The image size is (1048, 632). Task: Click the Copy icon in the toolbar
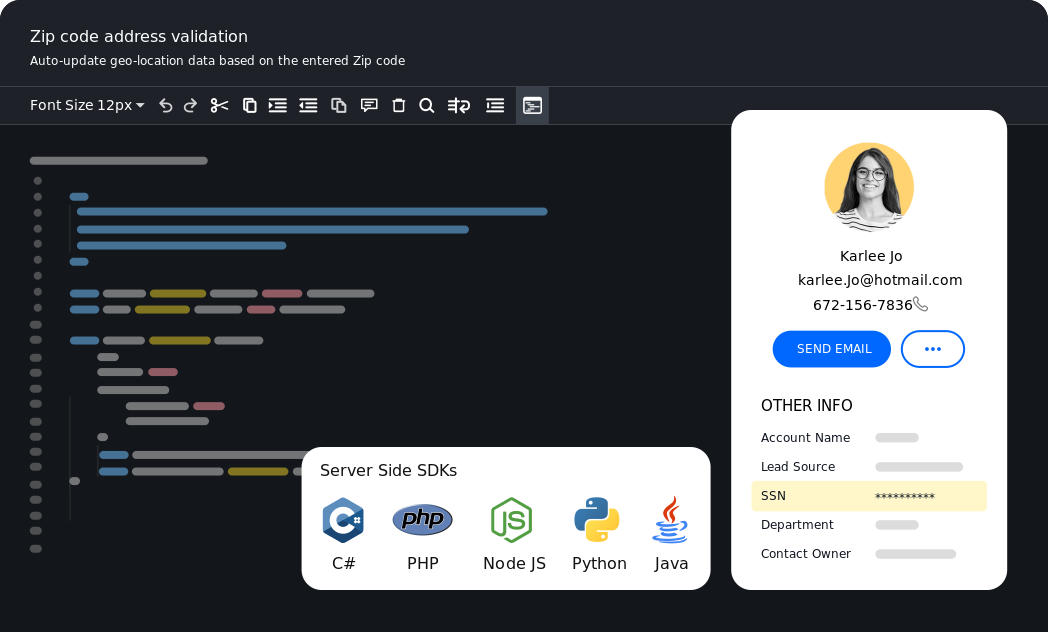[249, 105]
